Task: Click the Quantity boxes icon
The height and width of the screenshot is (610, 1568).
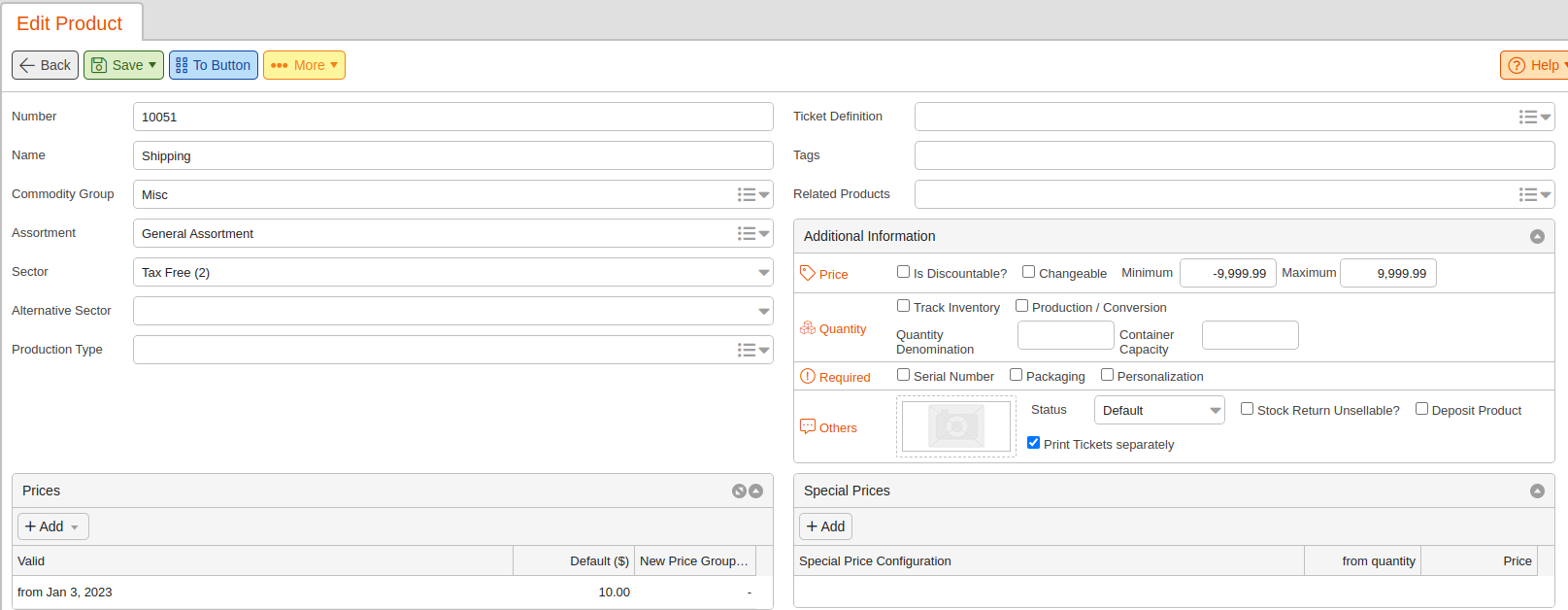Action: point(807,328)
